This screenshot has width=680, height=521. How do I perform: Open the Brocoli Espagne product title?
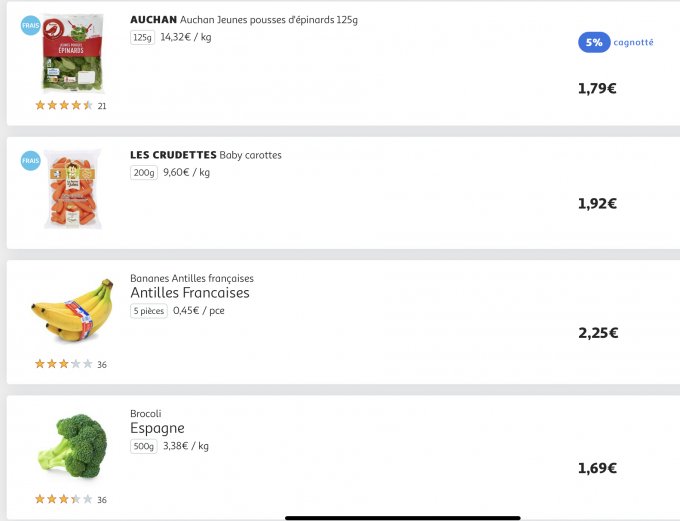click(157, 428)
